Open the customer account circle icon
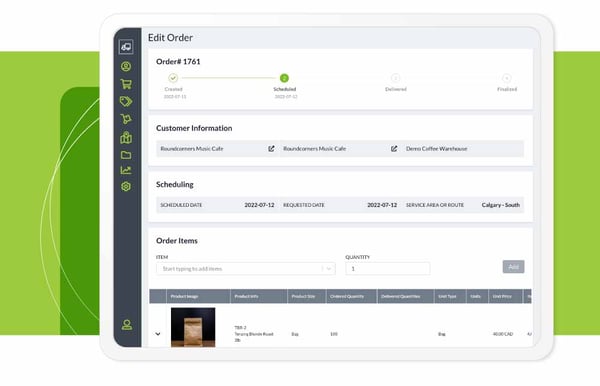The height and width of the screenshot is (386, 600). pyautogui.click(x=126, y=67)
